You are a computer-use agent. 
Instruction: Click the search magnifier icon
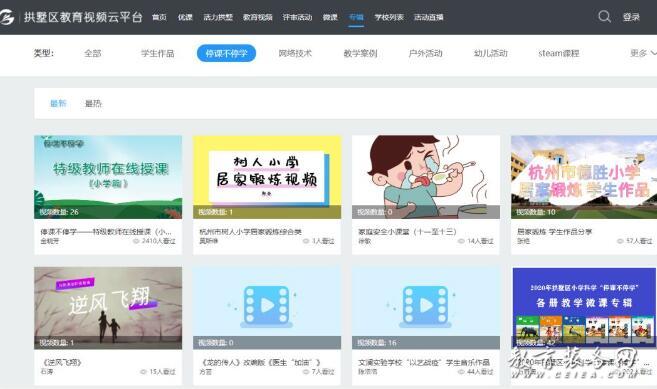pos(604,16)
